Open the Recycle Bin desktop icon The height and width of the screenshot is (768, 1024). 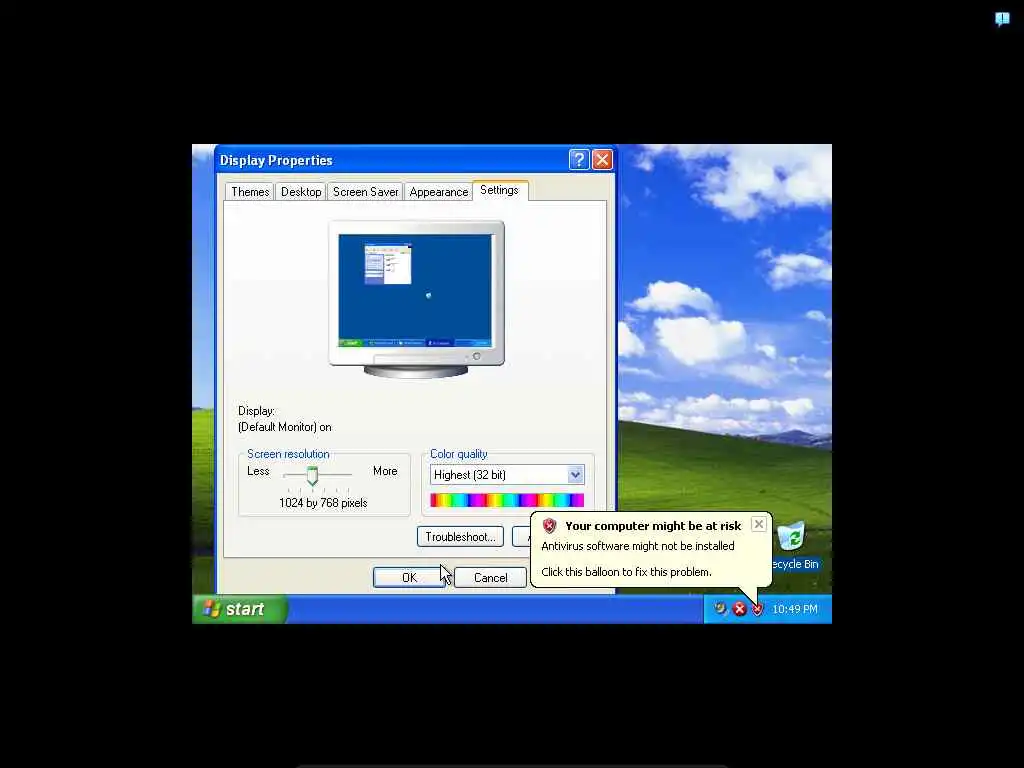click(x=795, y=546)
